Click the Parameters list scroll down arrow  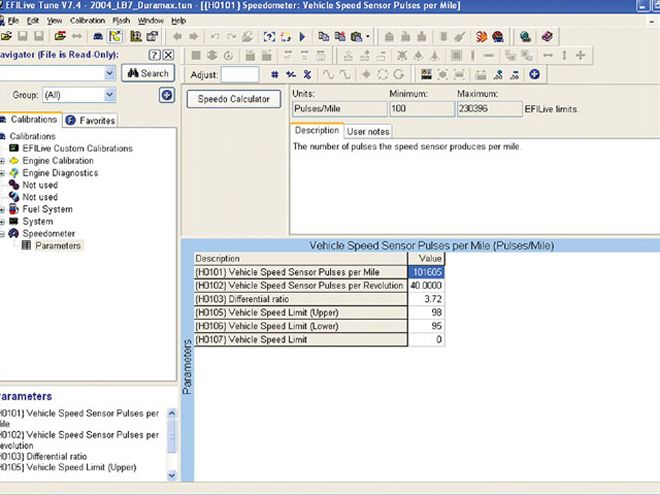click(172, 476)
